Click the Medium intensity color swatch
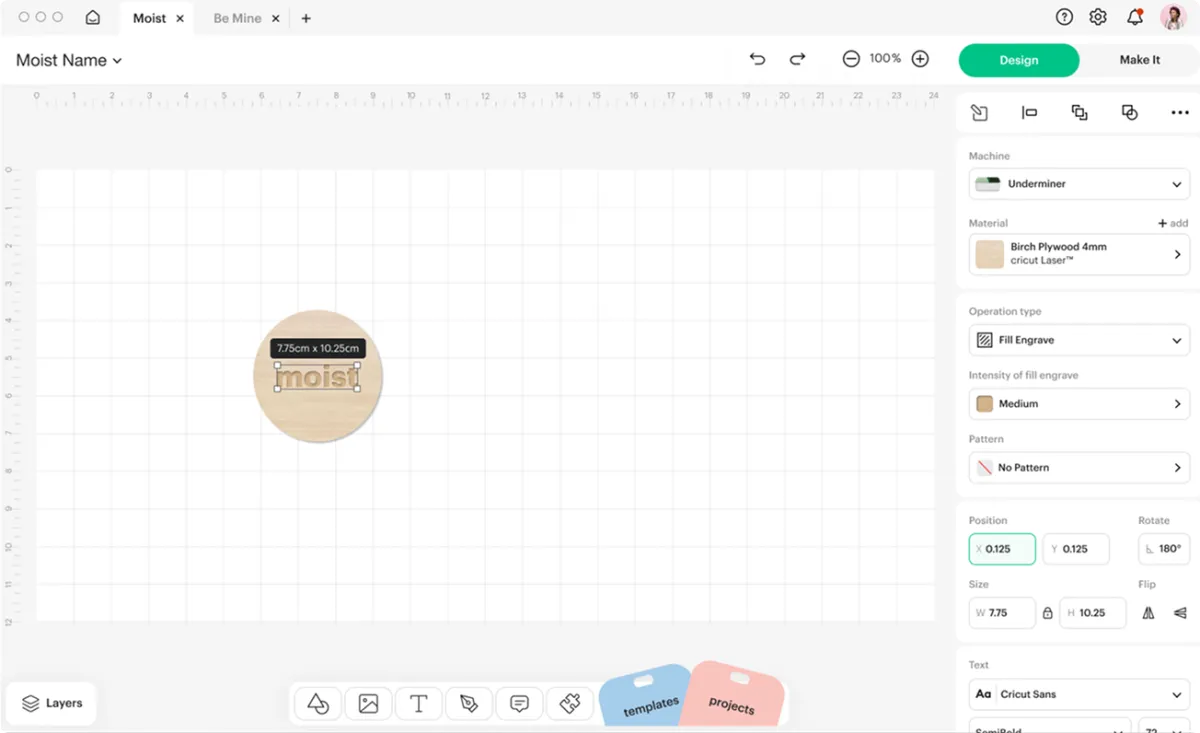 (985, 404)
